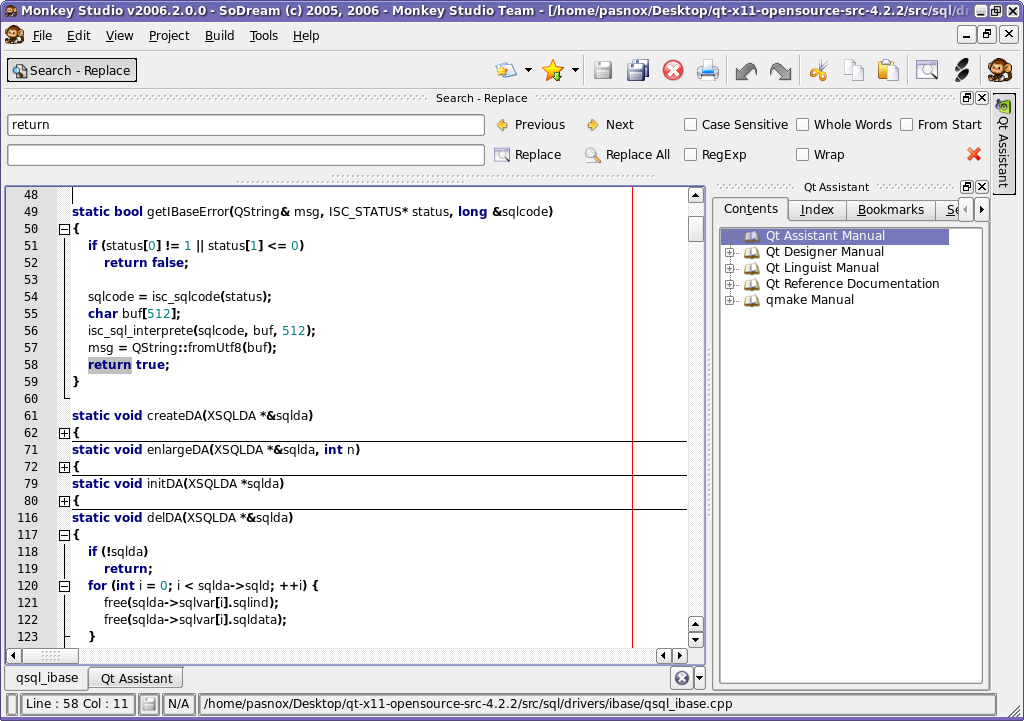Viewport: 1024px width, 721px height.
Task: Click the New file toolbar icon
Action: pyautogui.click(x=506, y=70)
